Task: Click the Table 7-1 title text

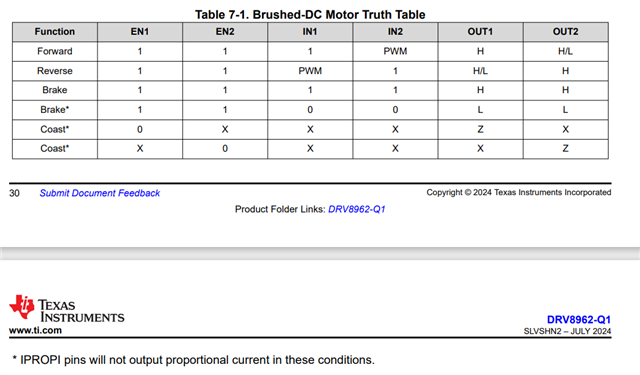Action: tap(310, 15)
